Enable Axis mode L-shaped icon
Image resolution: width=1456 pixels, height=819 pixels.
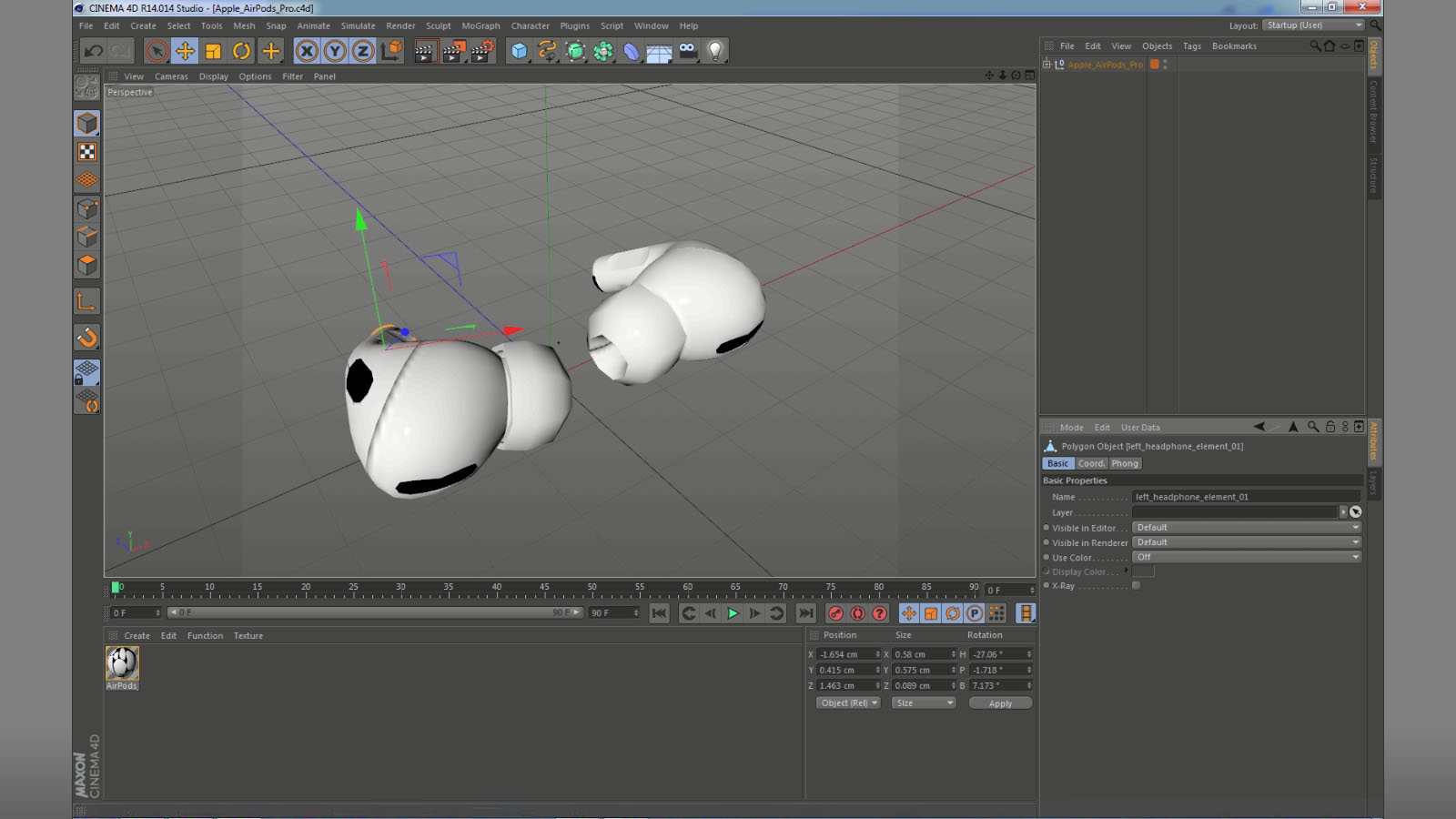pyautogui.click(x=87, y=302)
